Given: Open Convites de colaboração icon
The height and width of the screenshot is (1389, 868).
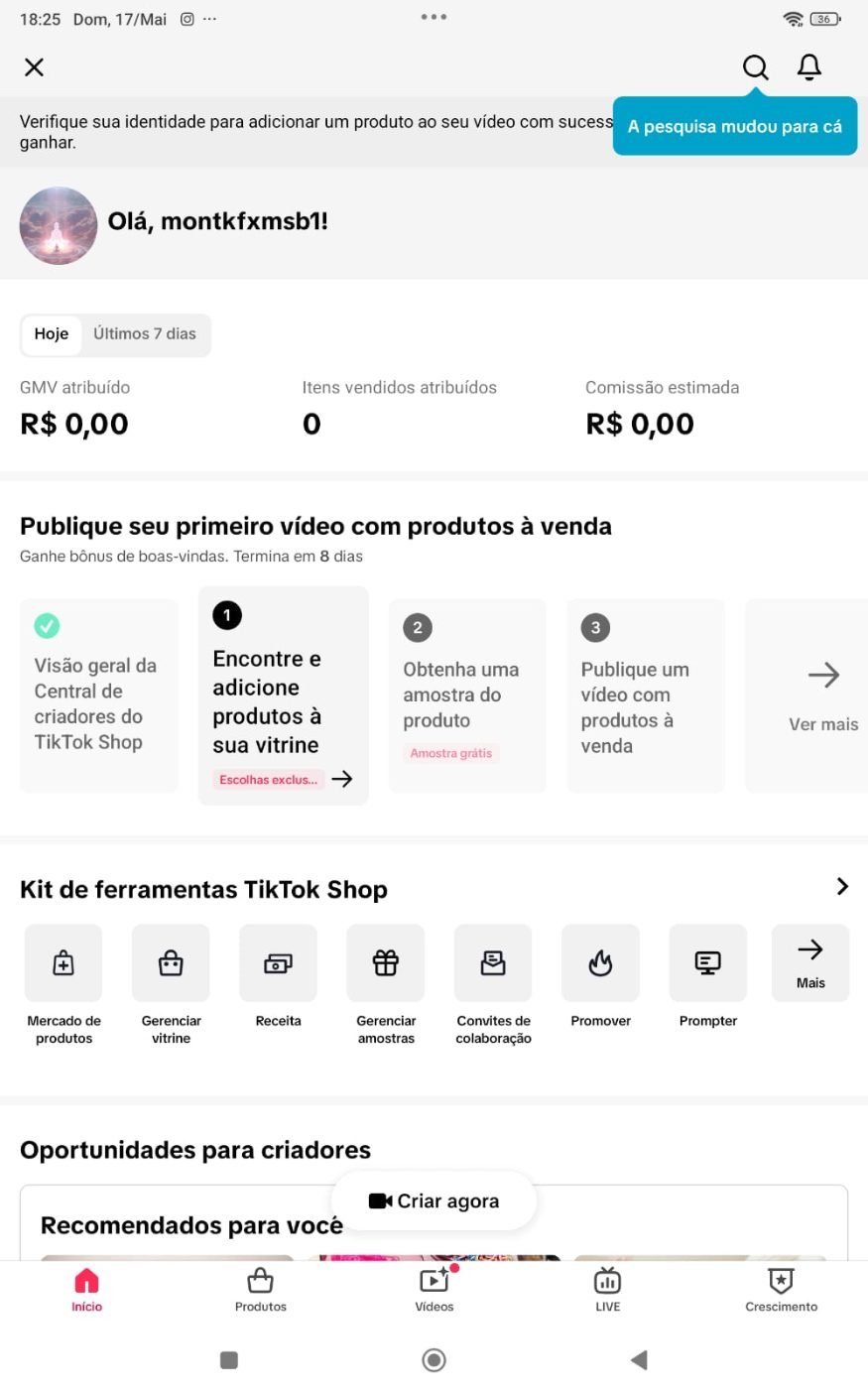Looking at the screenshot, I should 493,962.
